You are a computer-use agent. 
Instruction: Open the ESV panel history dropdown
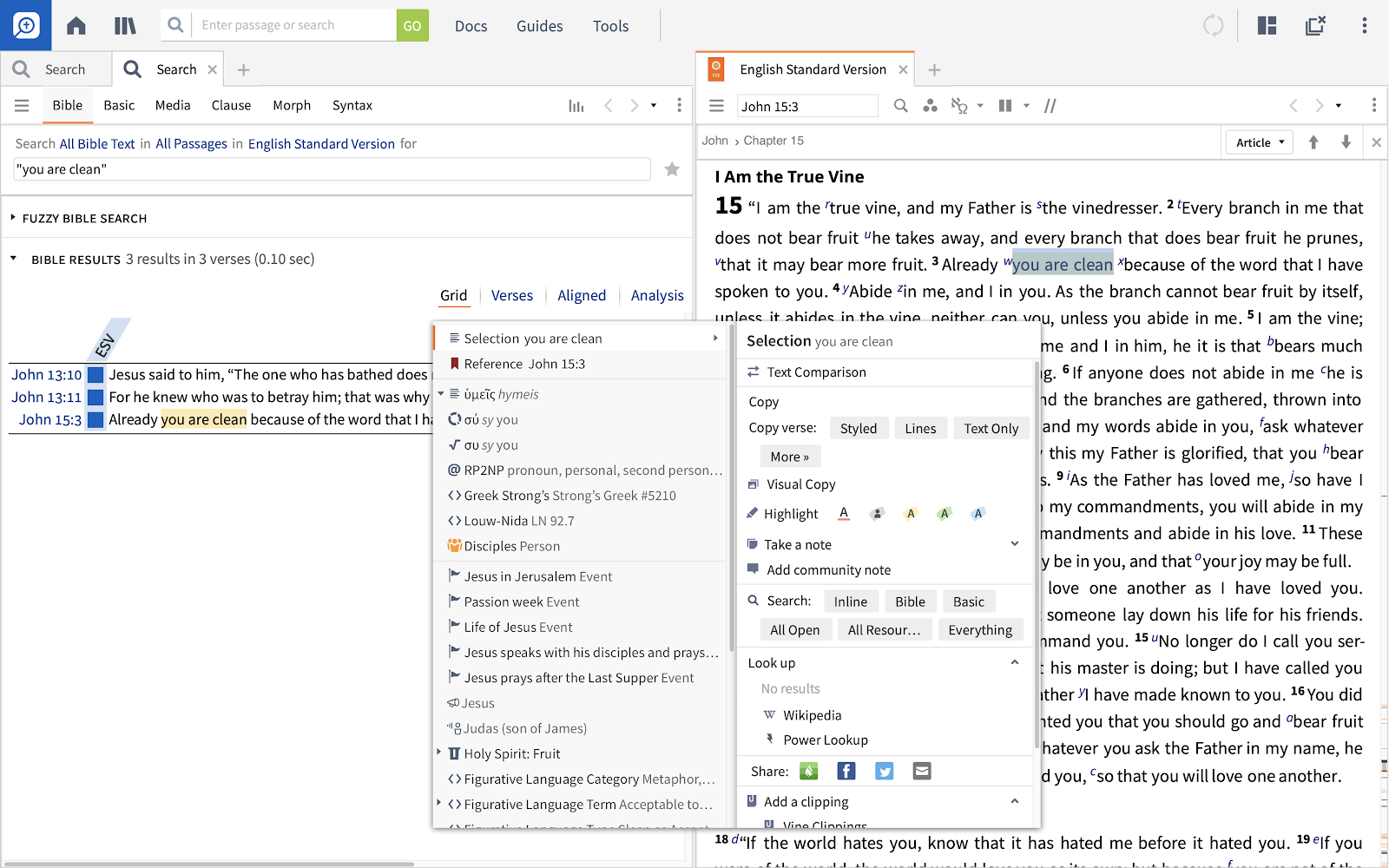(x=1339, y=106)
